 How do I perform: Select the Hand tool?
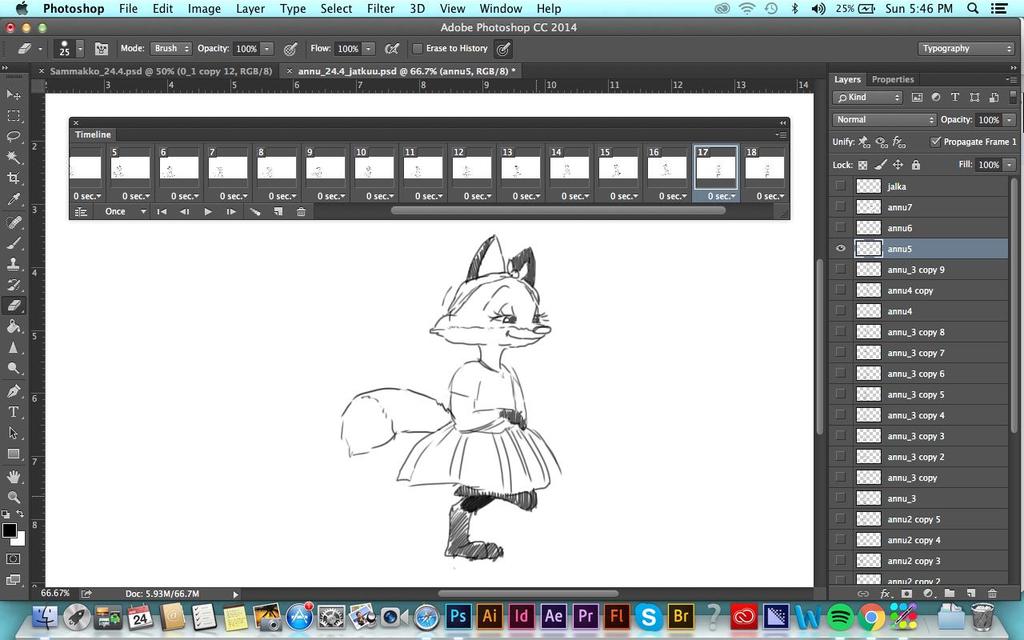tap(13, 477)
